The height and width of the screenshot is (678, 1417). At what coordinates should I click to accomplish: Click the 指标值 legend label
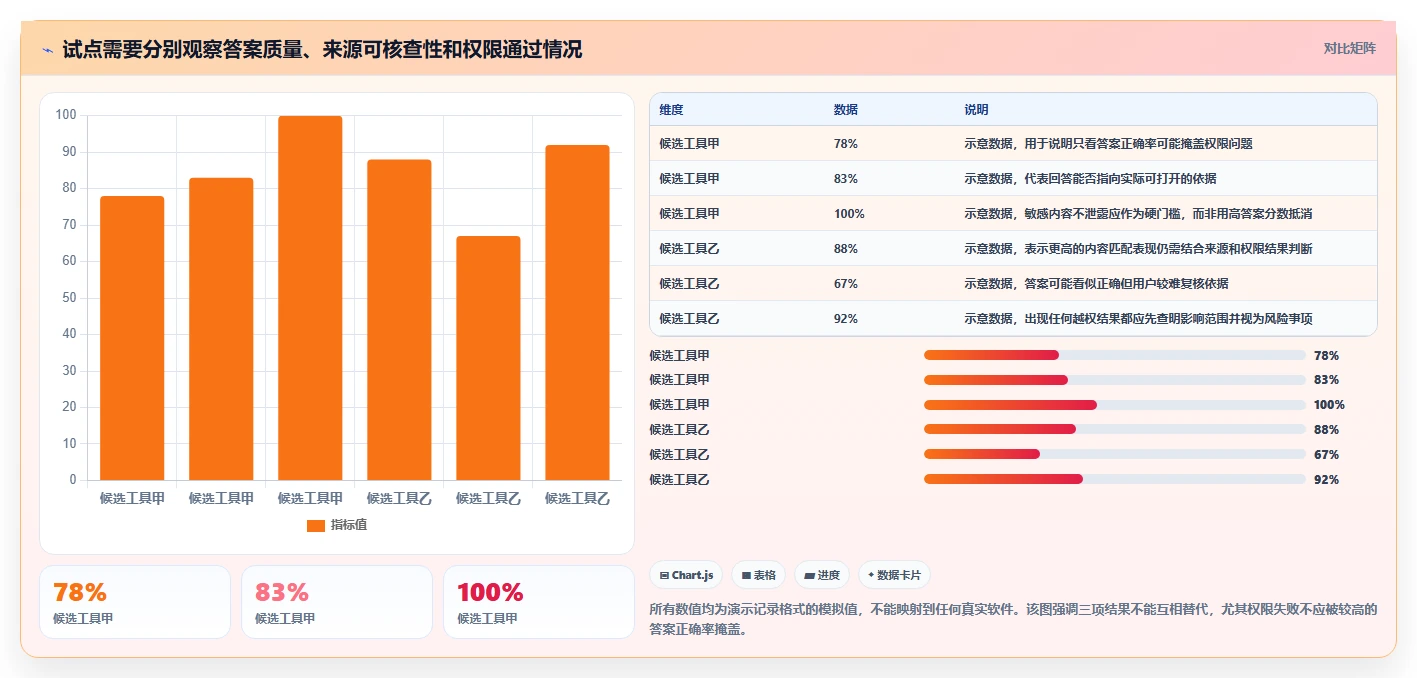click(349, 525)
